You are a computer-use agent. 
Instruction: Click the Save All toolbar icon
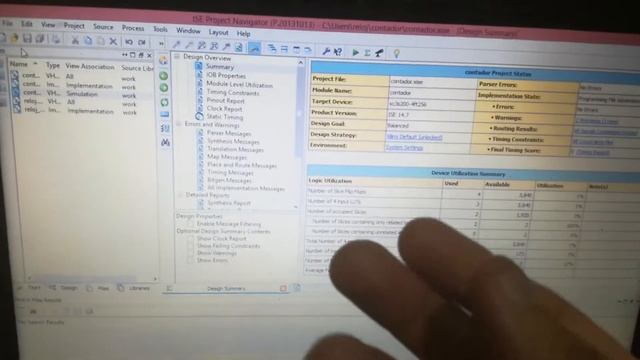[x=40, y=39]
